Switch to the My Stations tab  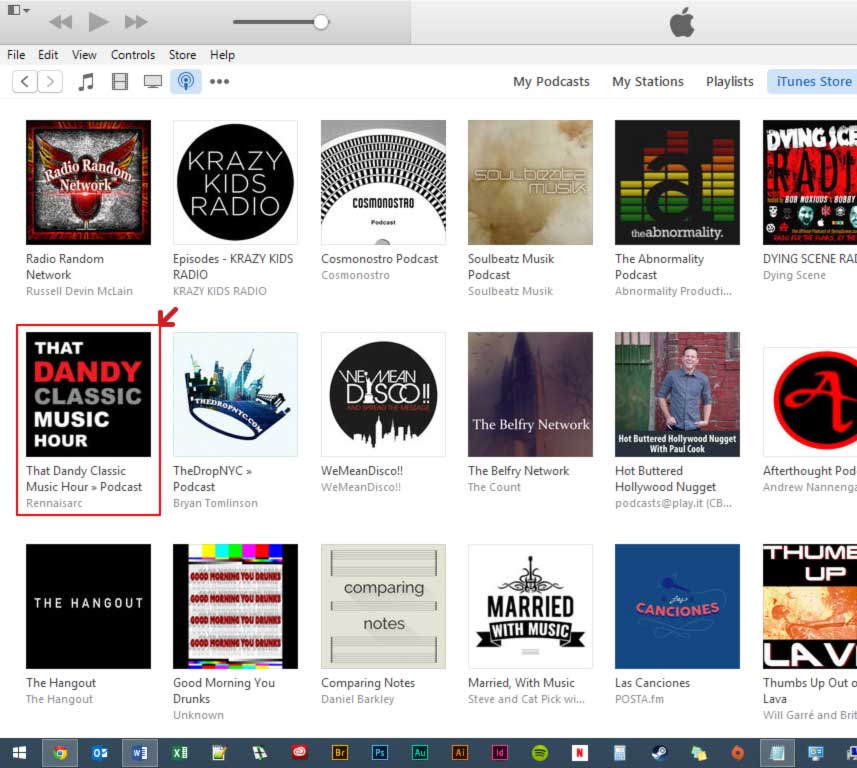648,81
